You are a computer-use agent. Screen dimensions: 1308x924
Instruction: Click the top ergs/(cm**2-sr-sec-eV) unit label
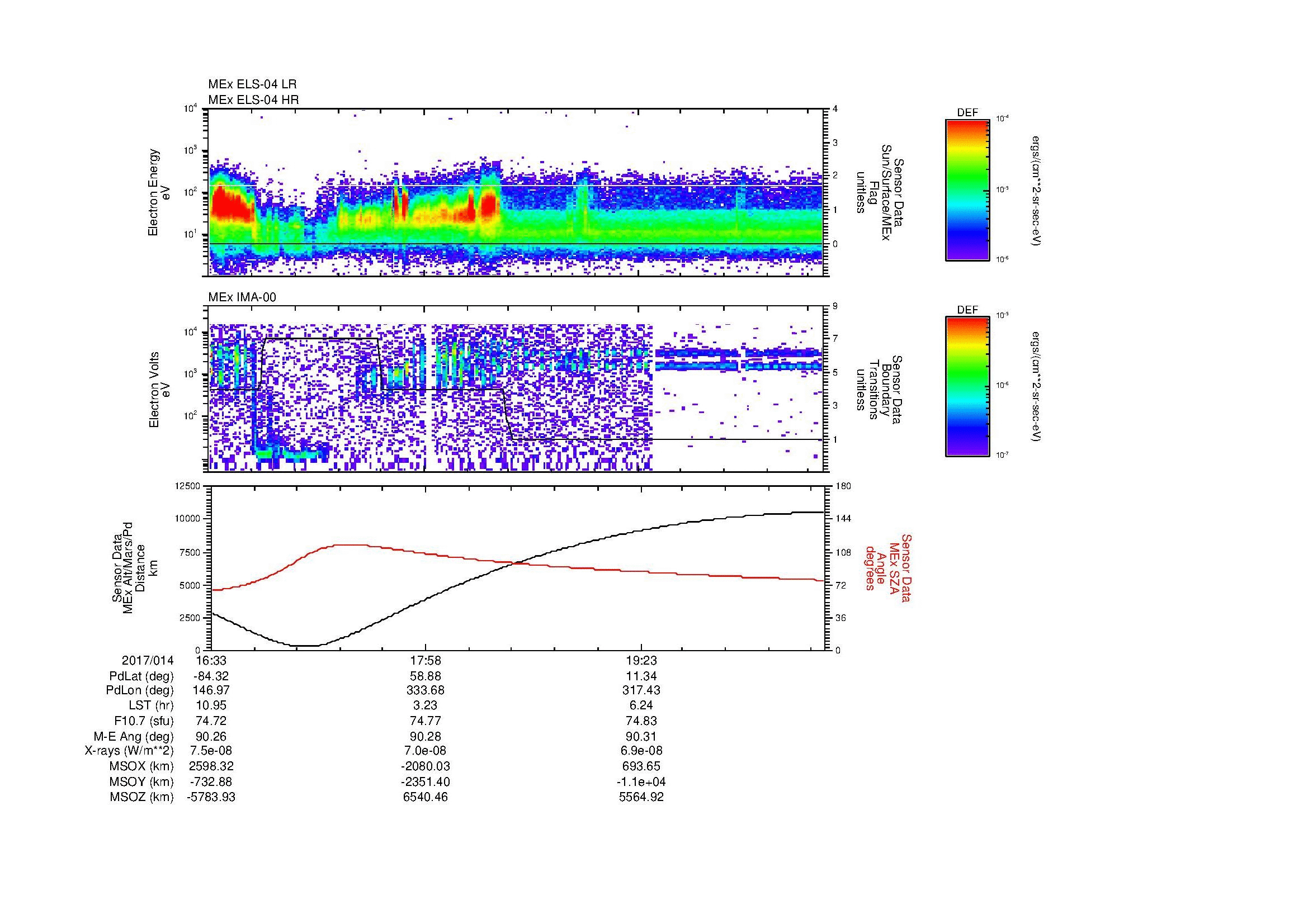(1035, 191)
